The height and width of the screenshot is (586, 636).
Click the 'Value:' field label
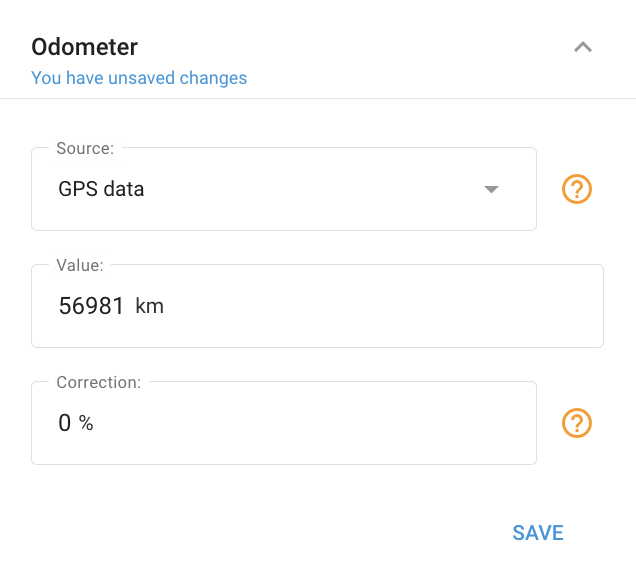[x=80, y=265]
